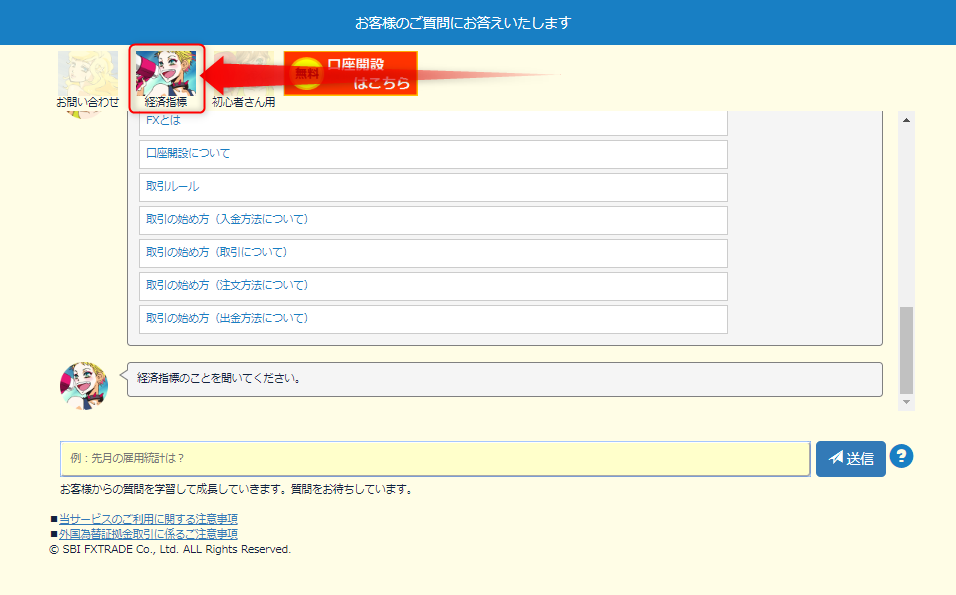Viewport: 956px width, 595px height.
Task: Click the question text input field
Action: pos(434,459)
